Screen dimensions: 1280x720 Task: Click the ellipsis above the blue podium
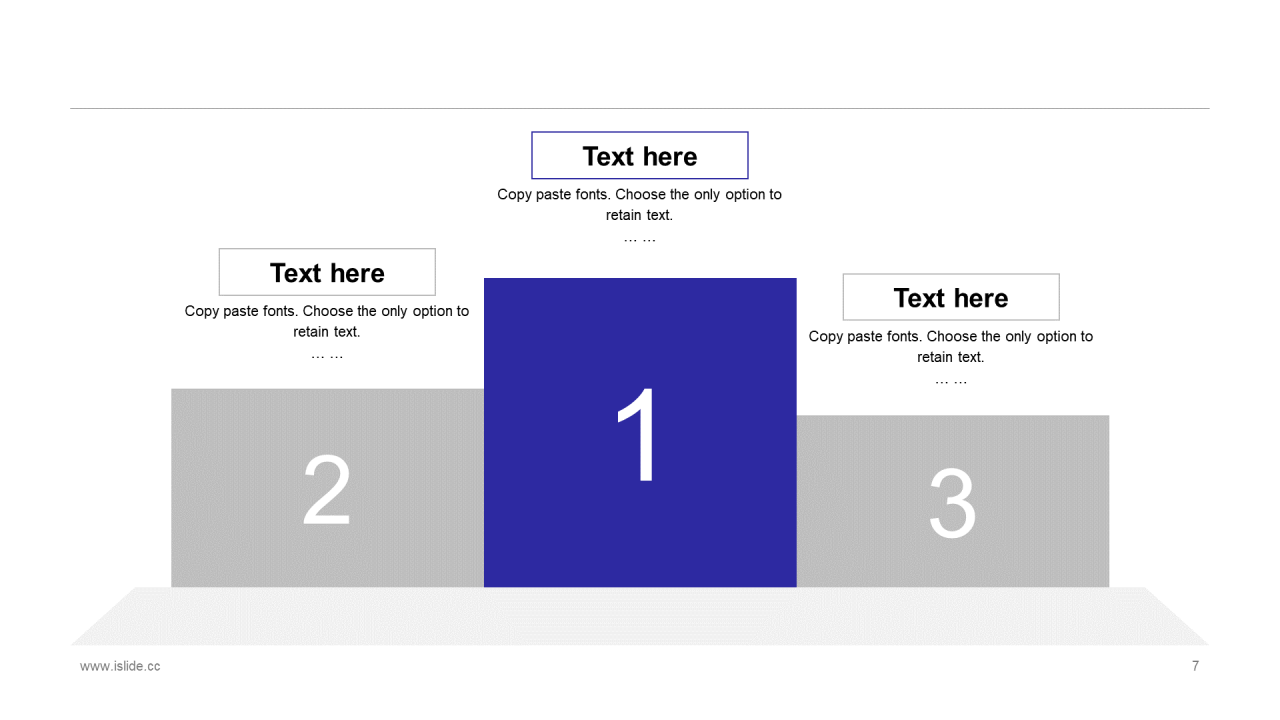point(640,238)
